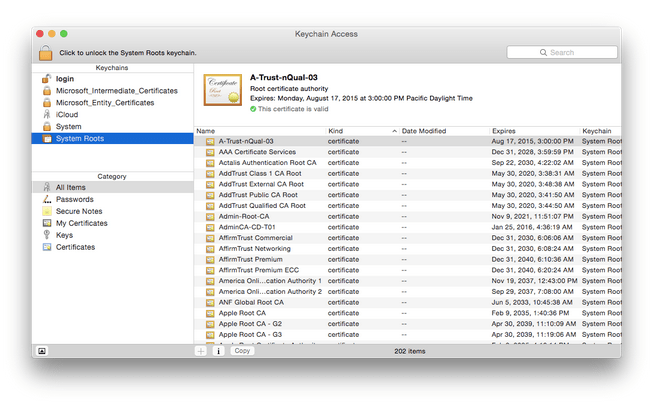Select the login keychain

[x=113, y=79]
